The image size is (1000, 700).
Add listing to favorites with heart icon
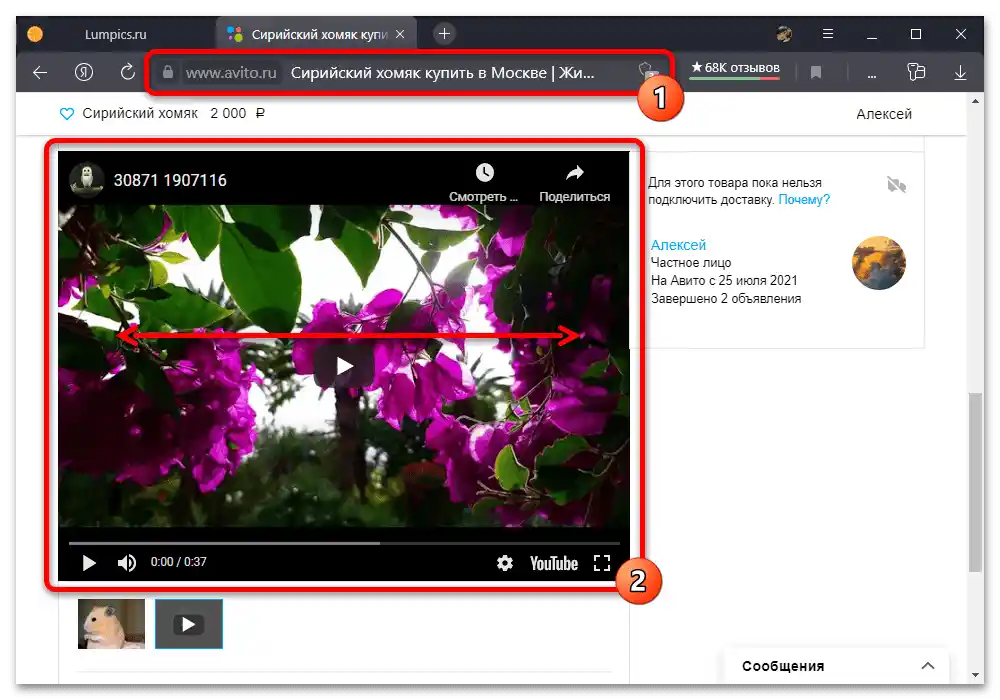(x=66, y=114)
